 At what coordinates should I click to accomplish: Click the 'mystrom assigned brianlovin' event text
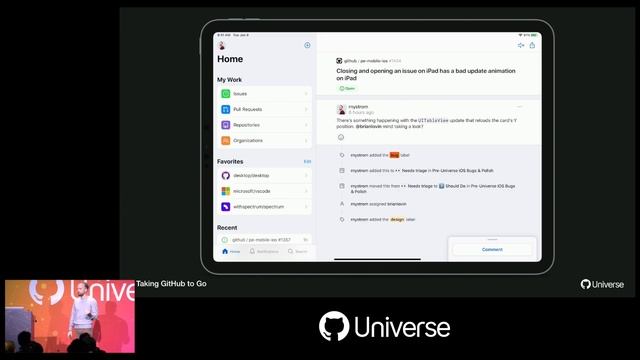tap(378, 204)
